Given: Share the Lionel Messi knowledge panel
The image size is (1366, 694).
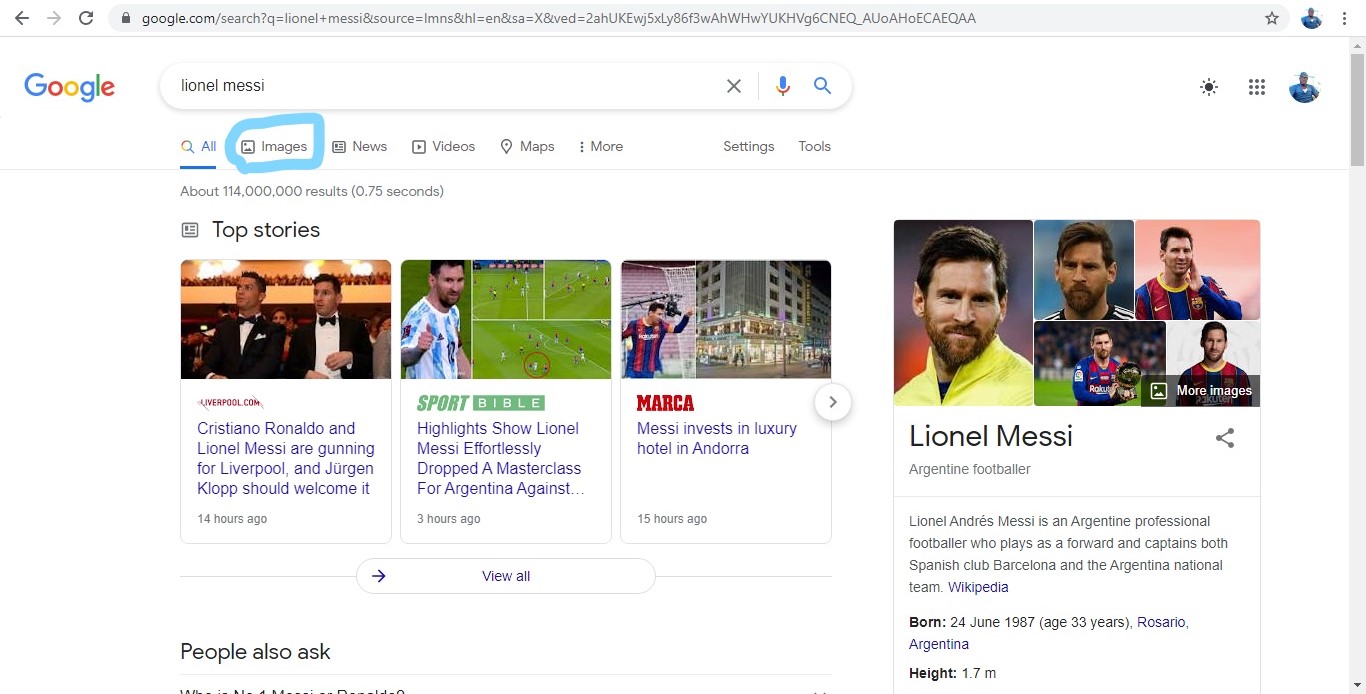Looking at the screenshot, I should [1225, 438].
